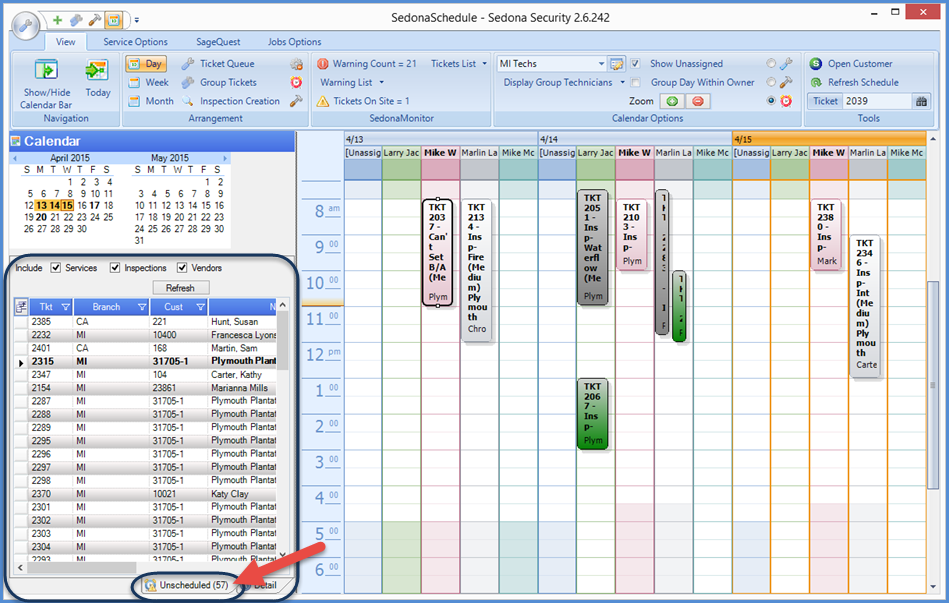Click the schedule vertical scrollbar thumb

click(x=933, y=385)
